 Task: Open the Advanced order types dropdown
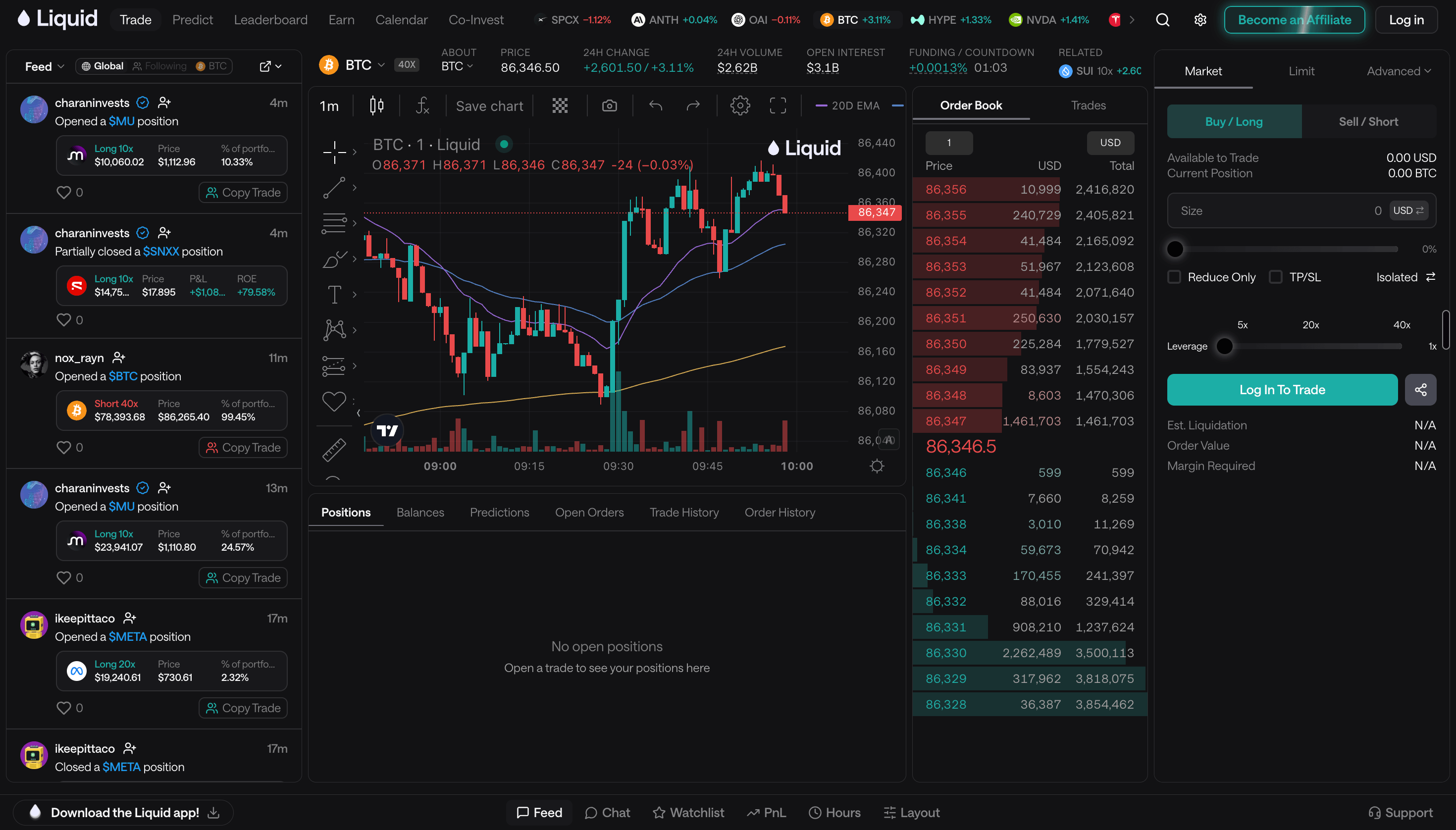1399,71
